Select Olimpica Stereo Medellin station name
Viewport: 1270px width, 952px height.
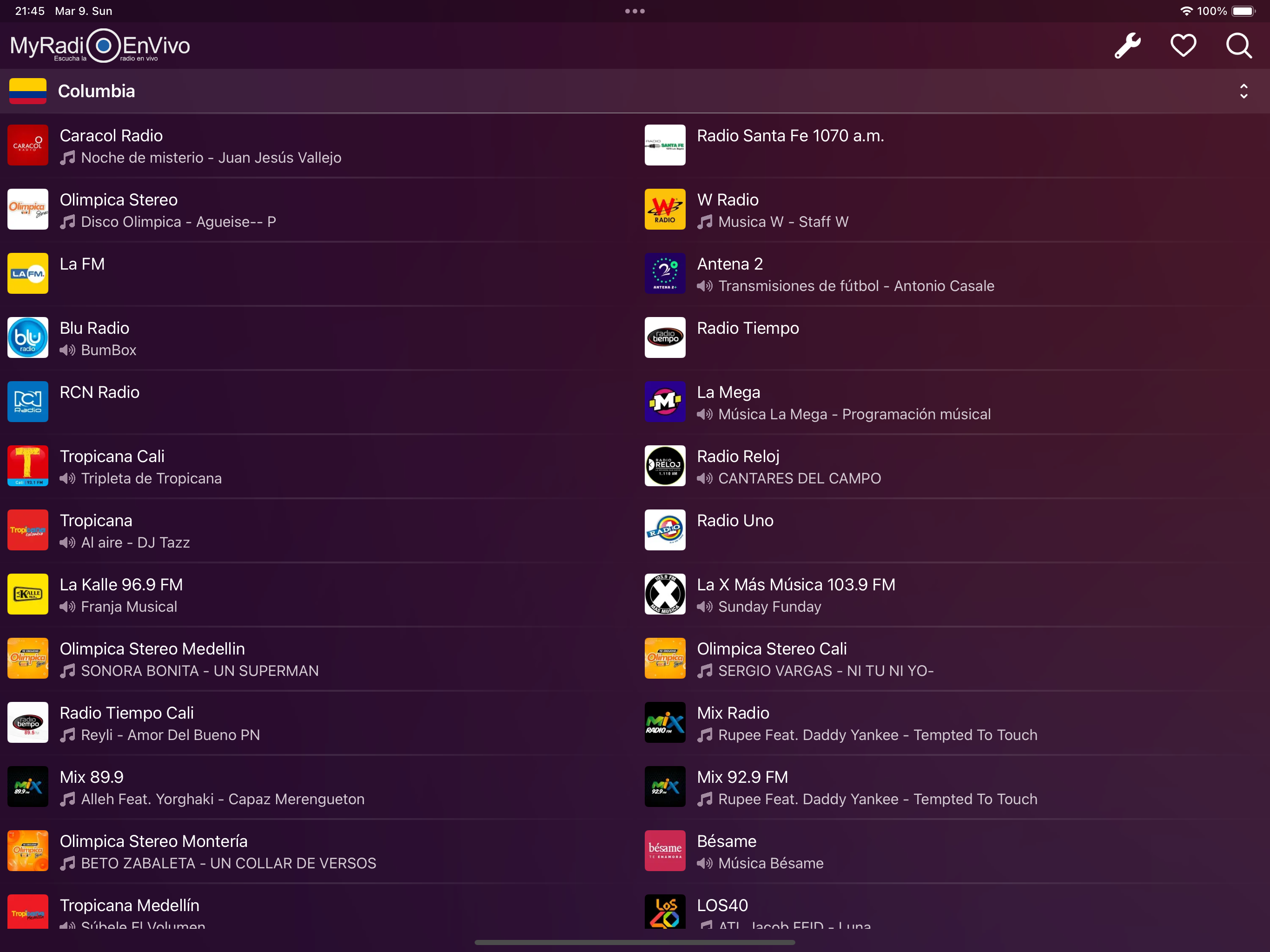click(152, 649)
